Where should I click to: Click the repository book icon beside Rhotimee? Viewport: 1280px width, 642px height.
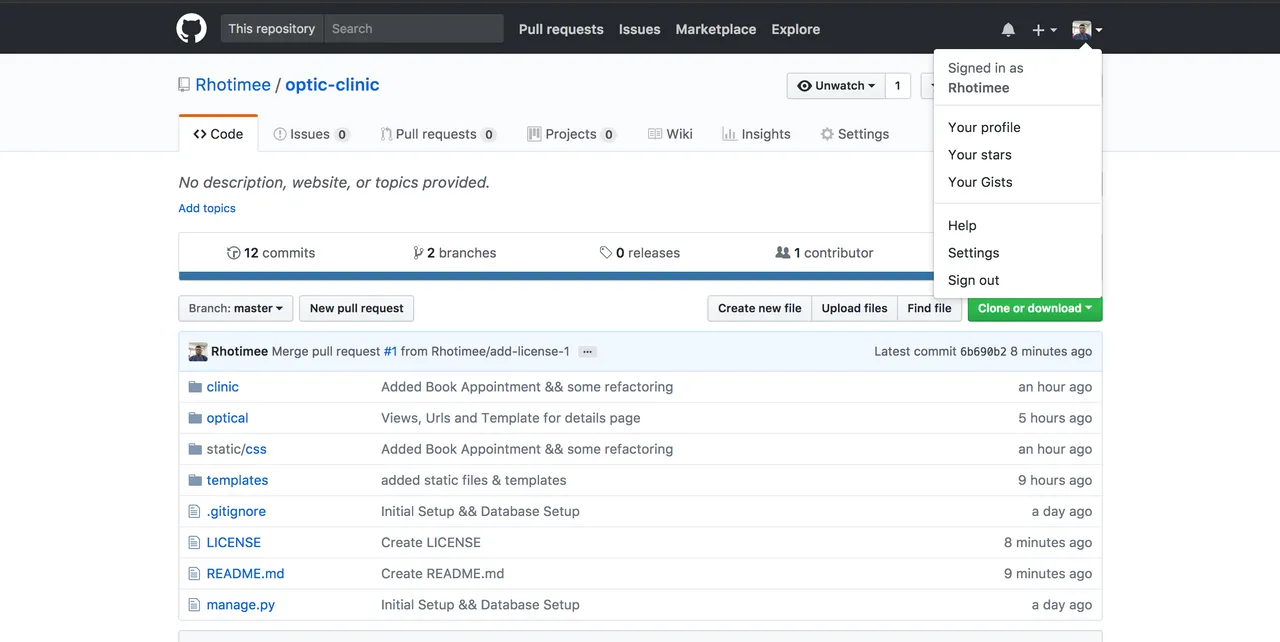point(184,85)
